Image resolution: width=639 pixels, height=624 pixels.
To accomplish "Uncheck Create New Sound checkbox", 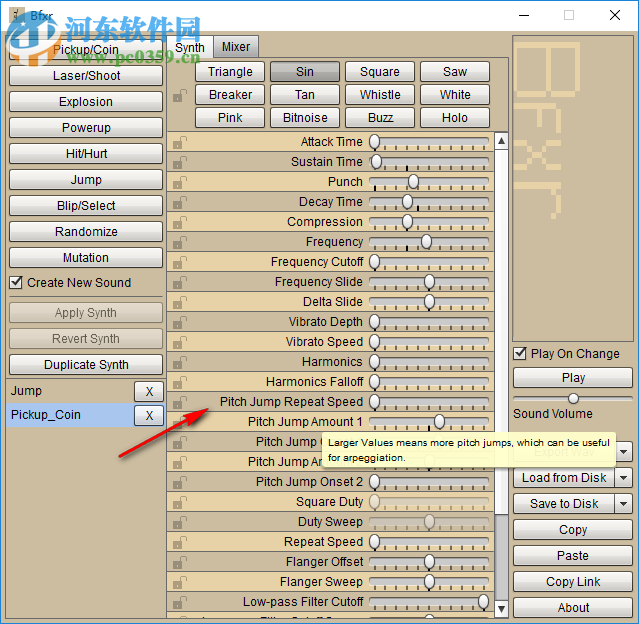I will (16, 282).
